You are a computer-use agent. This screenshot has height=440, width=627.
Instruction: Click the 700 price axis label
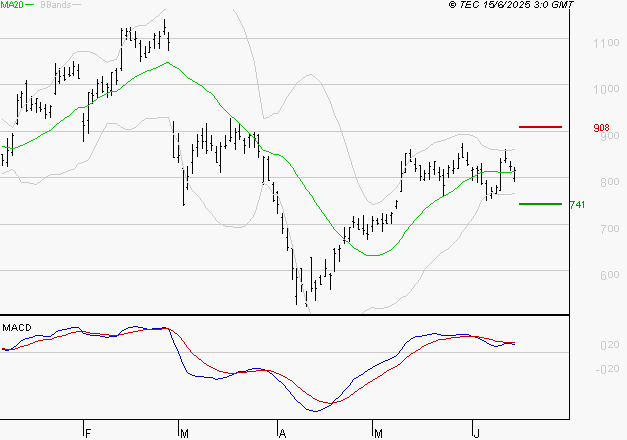pos(603,230)
